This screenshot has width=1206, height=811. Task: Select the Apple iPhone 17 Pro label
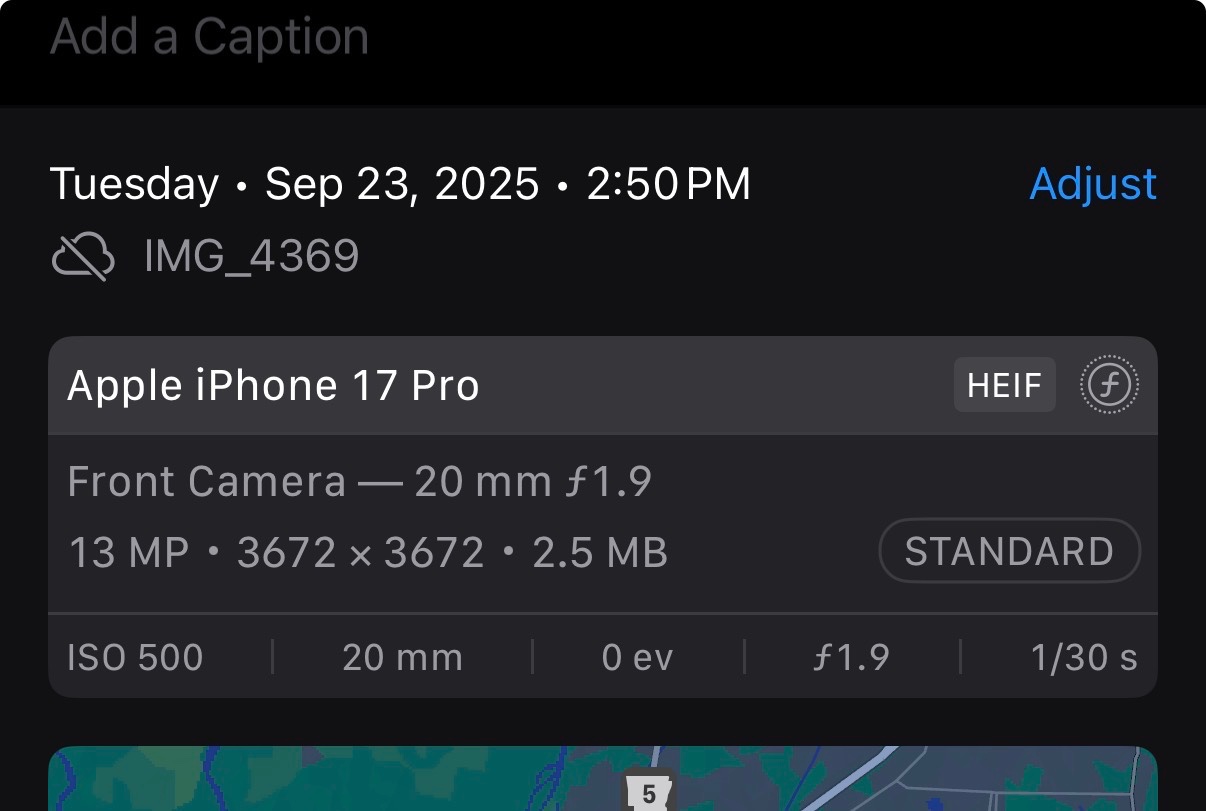point(273,386)
